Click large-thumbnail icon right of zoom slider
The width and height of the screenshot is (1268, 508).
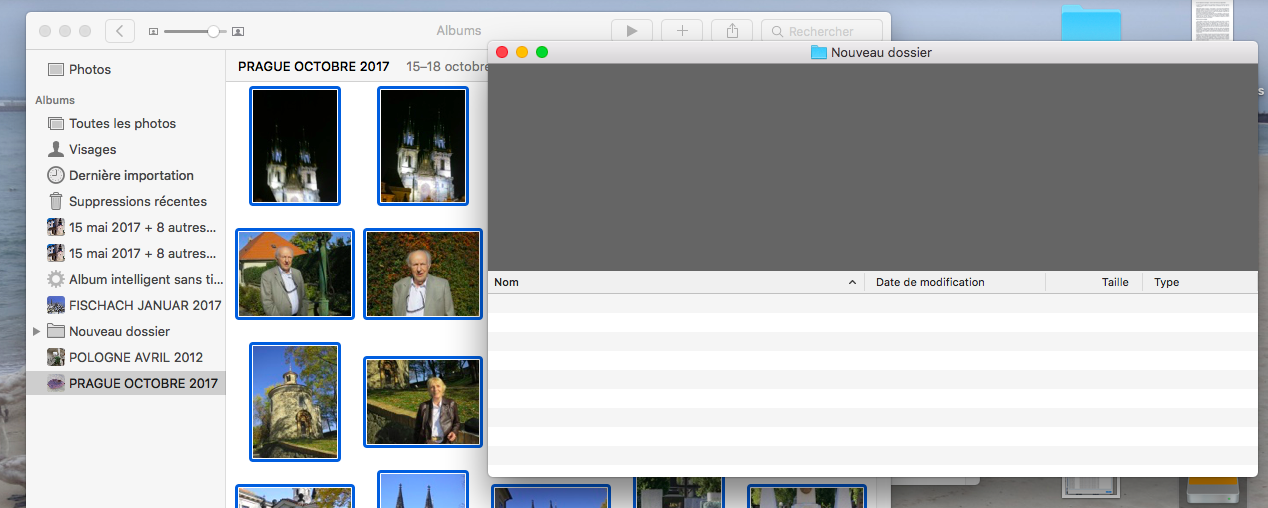tap(238, 32)
